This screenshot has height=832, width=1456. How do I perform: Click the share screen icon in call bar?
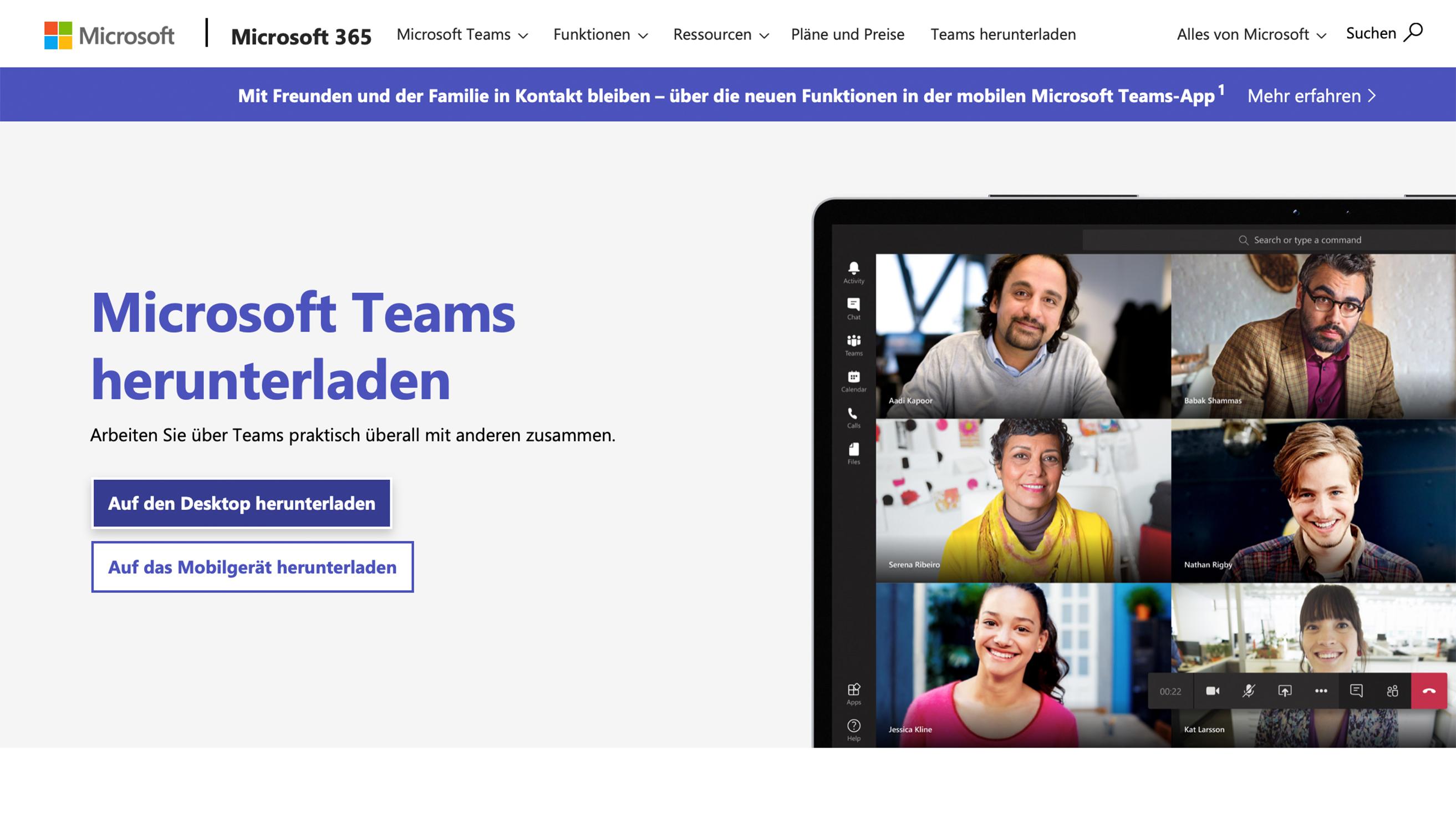[x=1285, y=691]
